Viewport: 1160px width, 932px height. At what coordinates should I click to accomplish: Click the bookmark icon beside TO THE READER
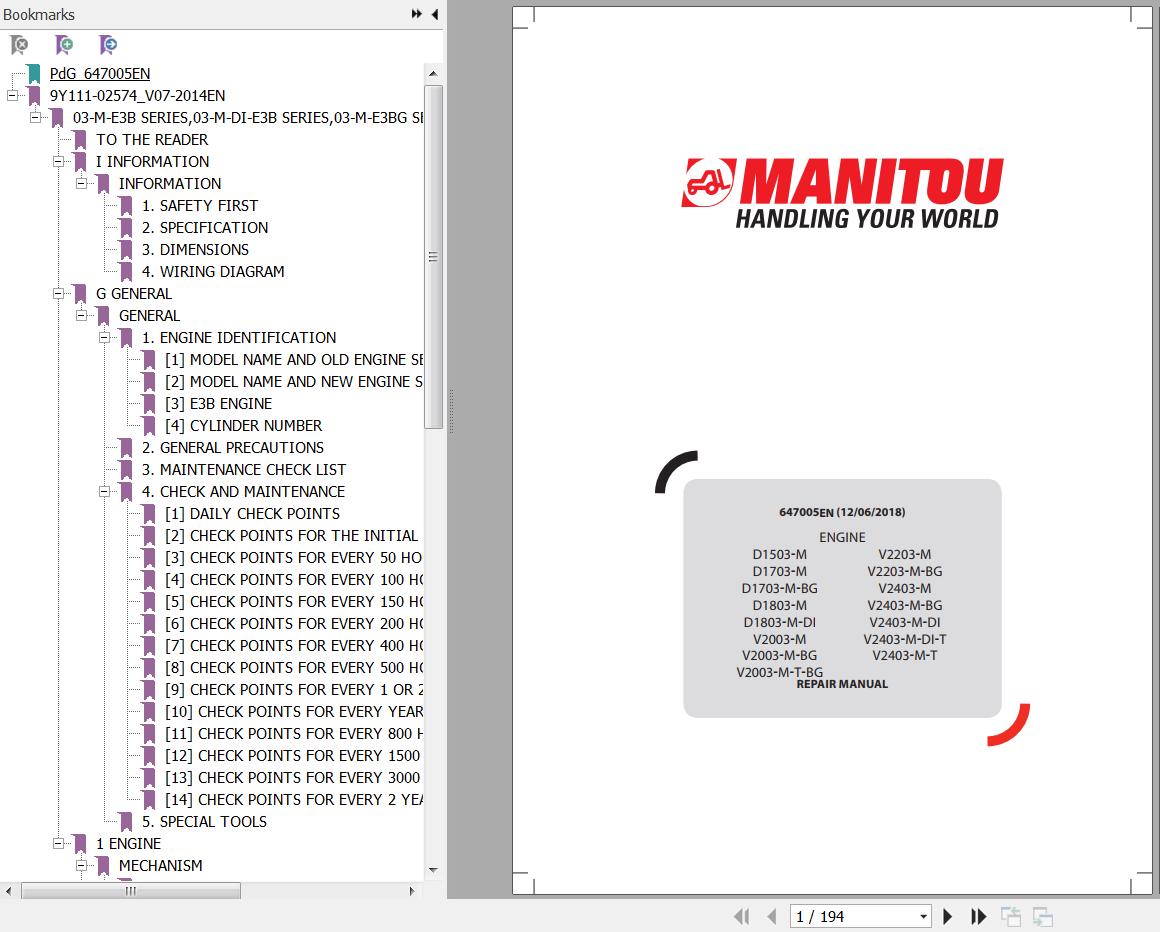[x=80, y=140]
